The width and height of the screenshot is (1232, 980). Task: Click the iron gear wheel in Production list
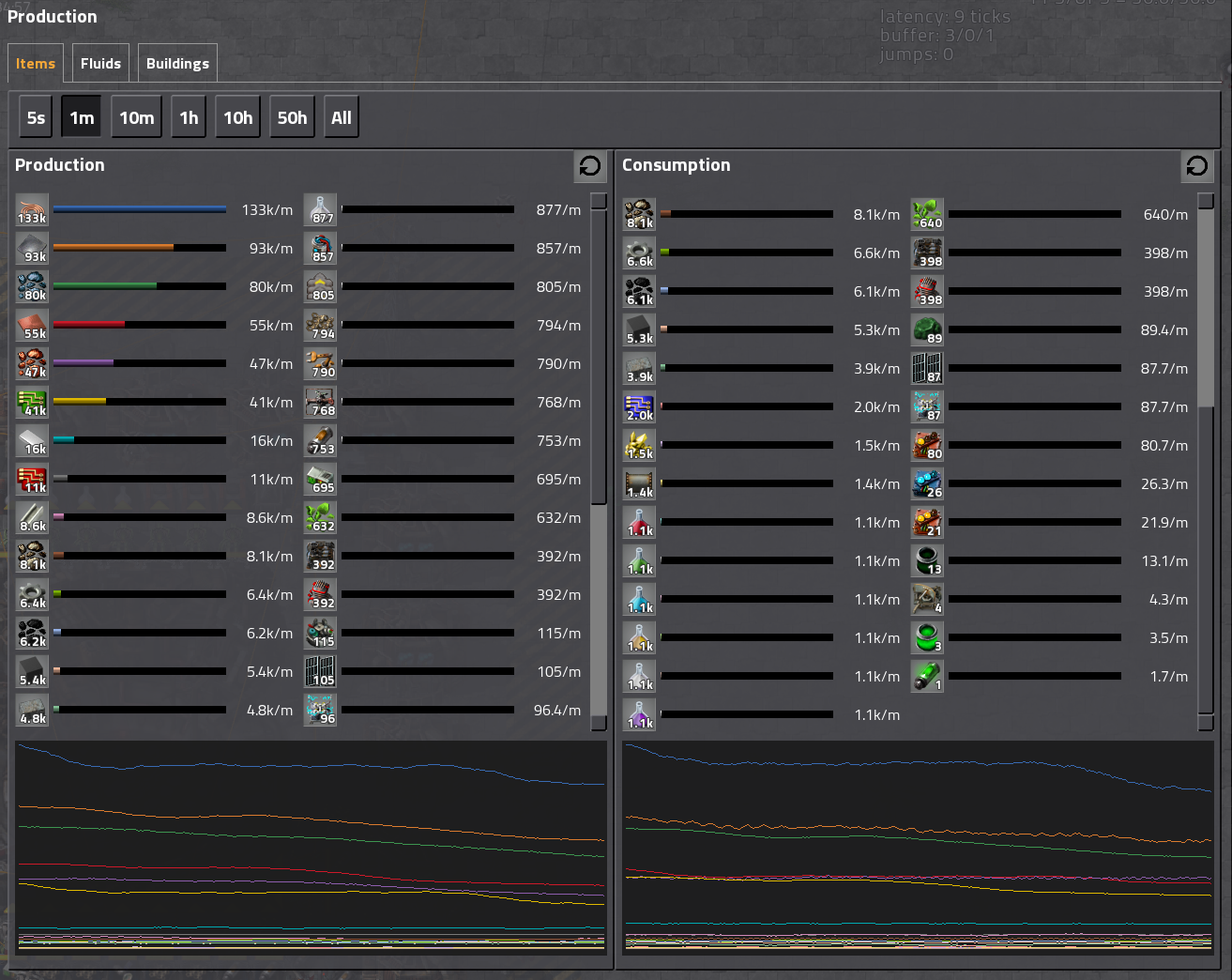click(32, 595)
